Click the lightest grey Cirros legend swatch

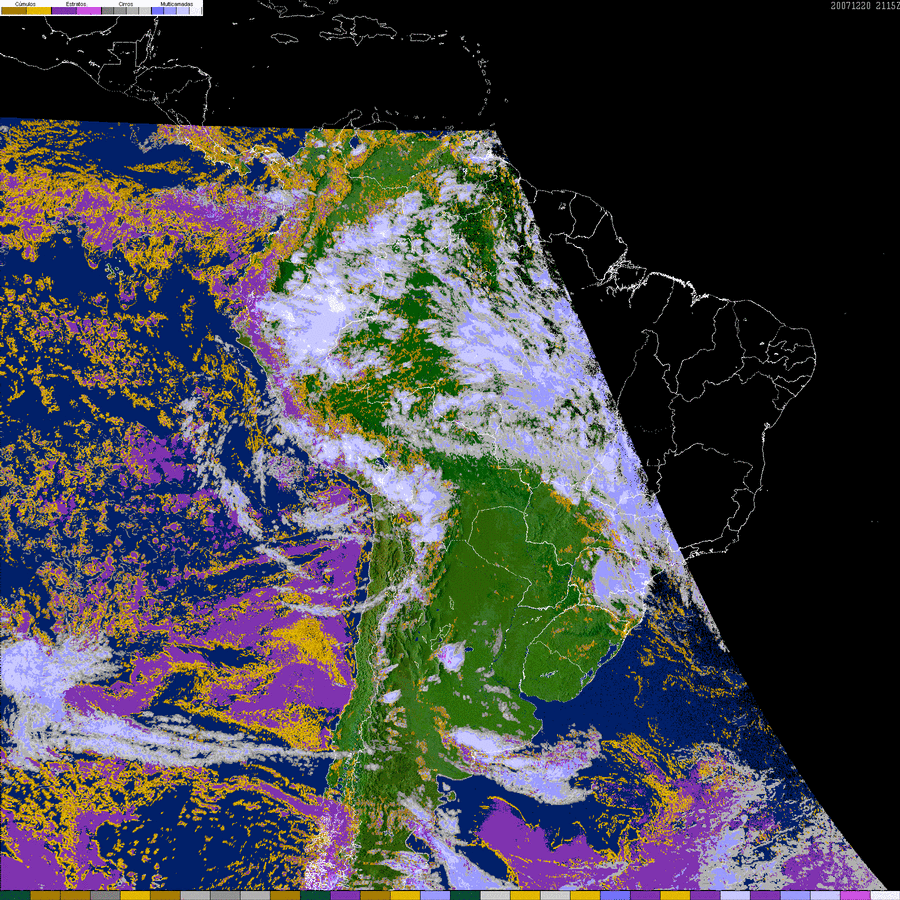tap(145, 10)
